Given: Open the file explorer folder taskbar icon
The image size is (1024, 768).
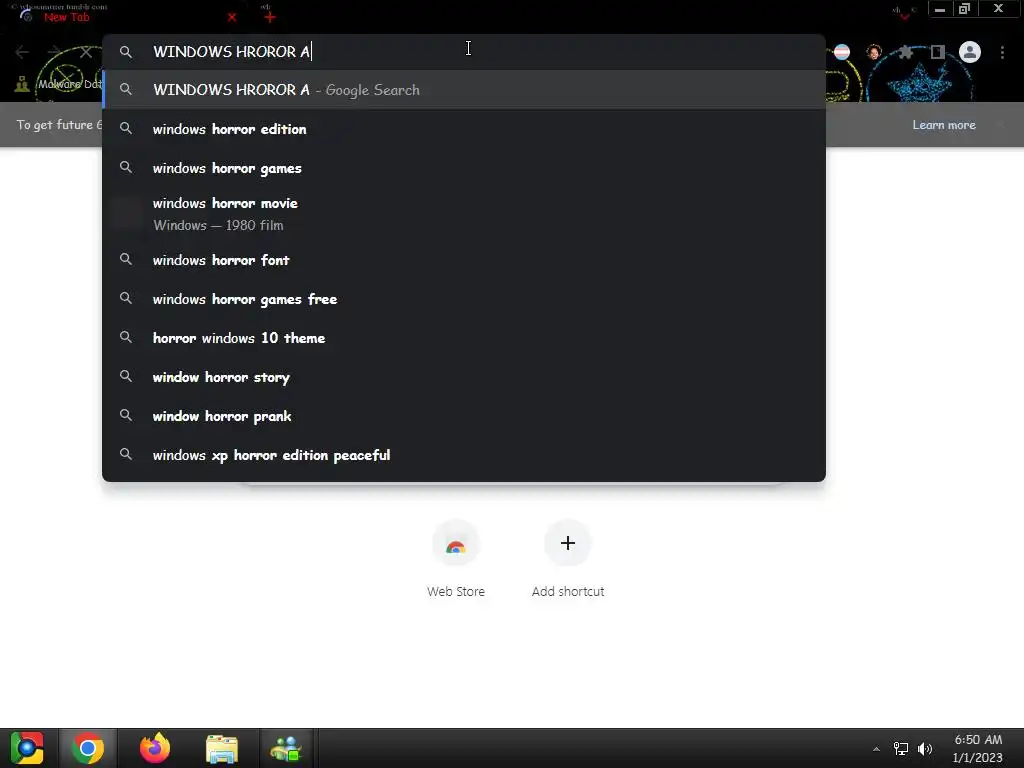Looking at the screenshot, I should pyautogui.click(x=222, y=748).
